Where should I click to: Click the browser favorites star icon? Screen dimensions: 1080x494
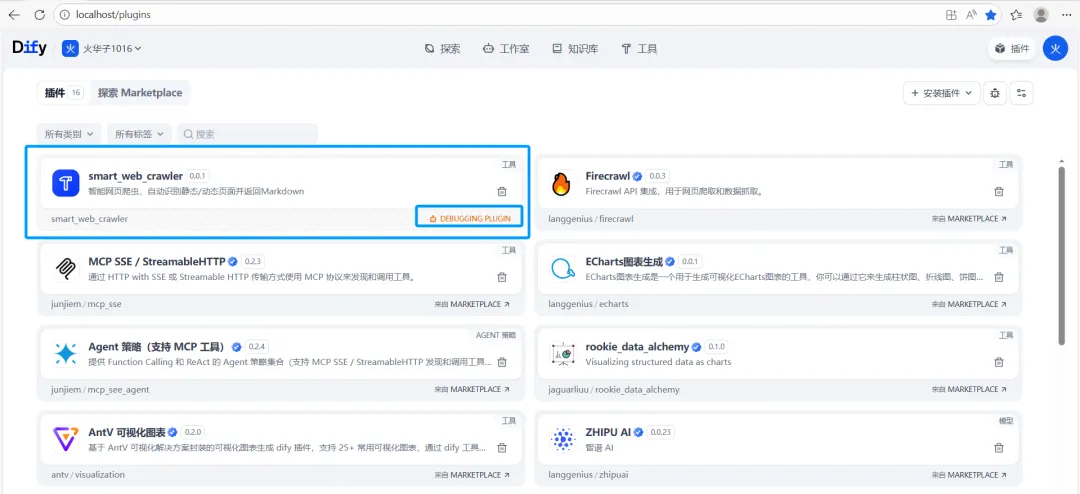(x=990, y=14)
